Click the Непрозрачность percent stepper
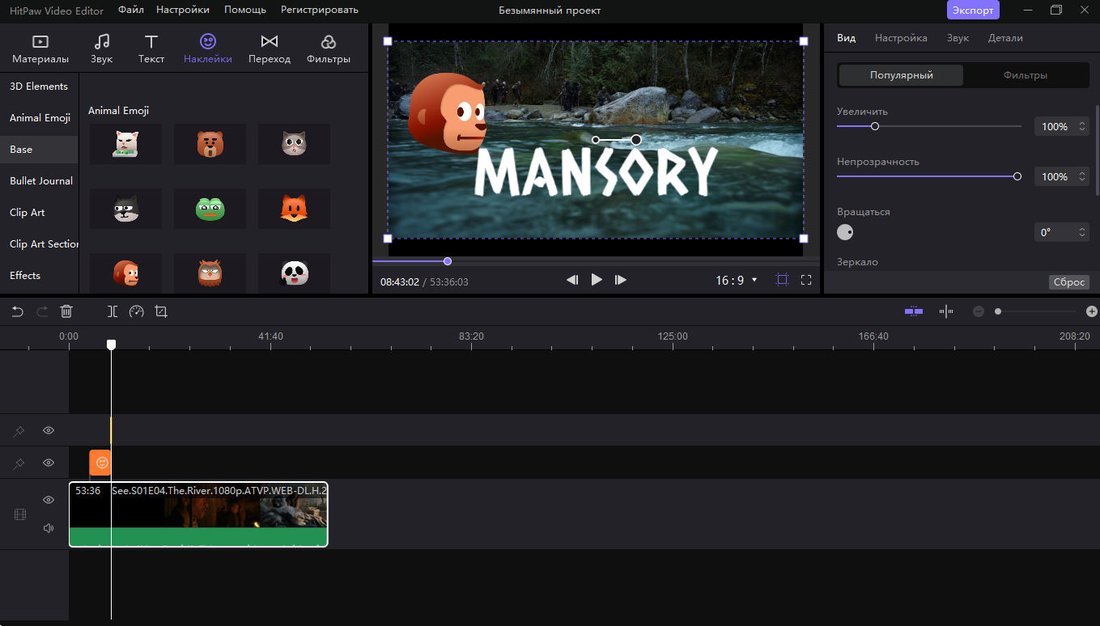The image size is (1100, 626). [x=1082, y=177]
